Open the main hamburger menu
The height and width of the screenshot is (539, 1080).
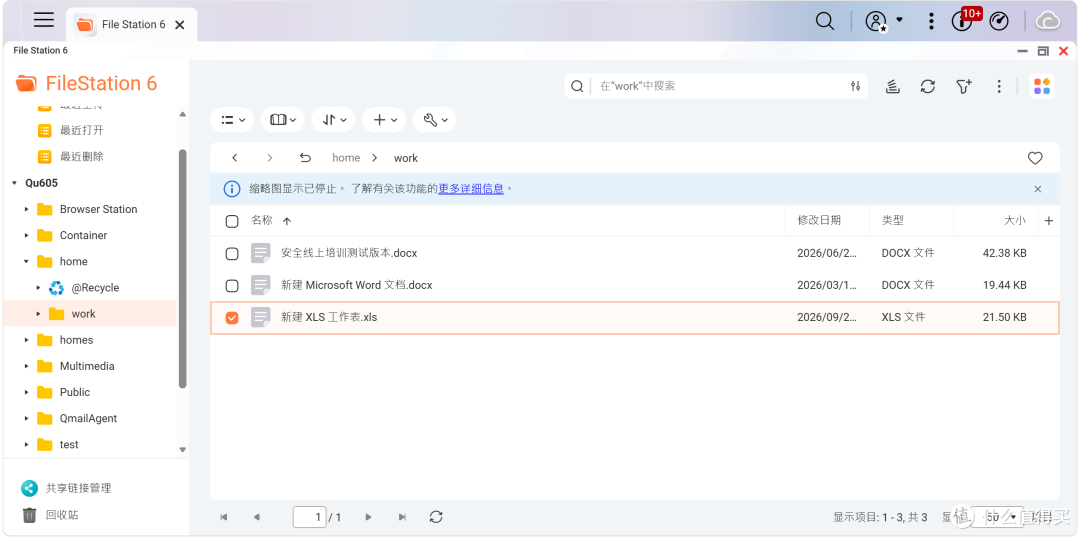coord(44,20)
